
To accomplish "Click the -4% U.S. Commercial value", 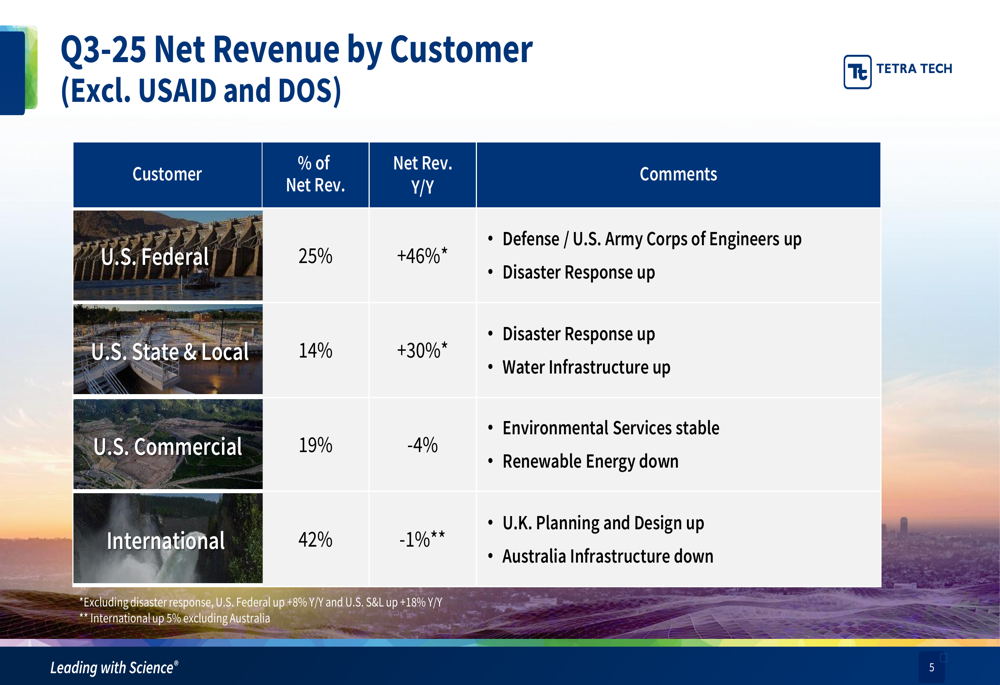I will (422, 446).
